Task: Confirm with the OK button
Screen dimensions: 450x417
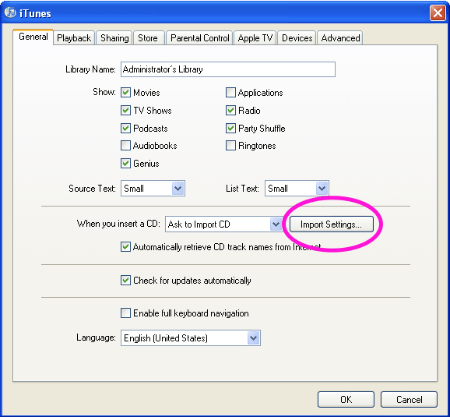Action: [346, 399]
